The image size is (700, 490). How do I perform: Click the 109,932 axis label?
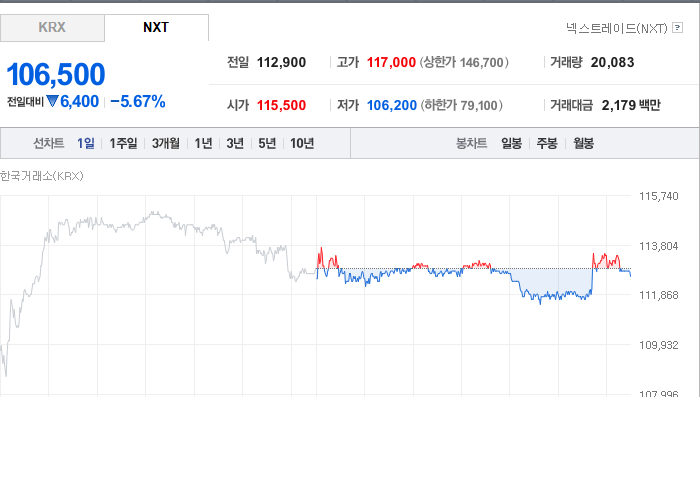pyautogui.click(x=658, y=345)
